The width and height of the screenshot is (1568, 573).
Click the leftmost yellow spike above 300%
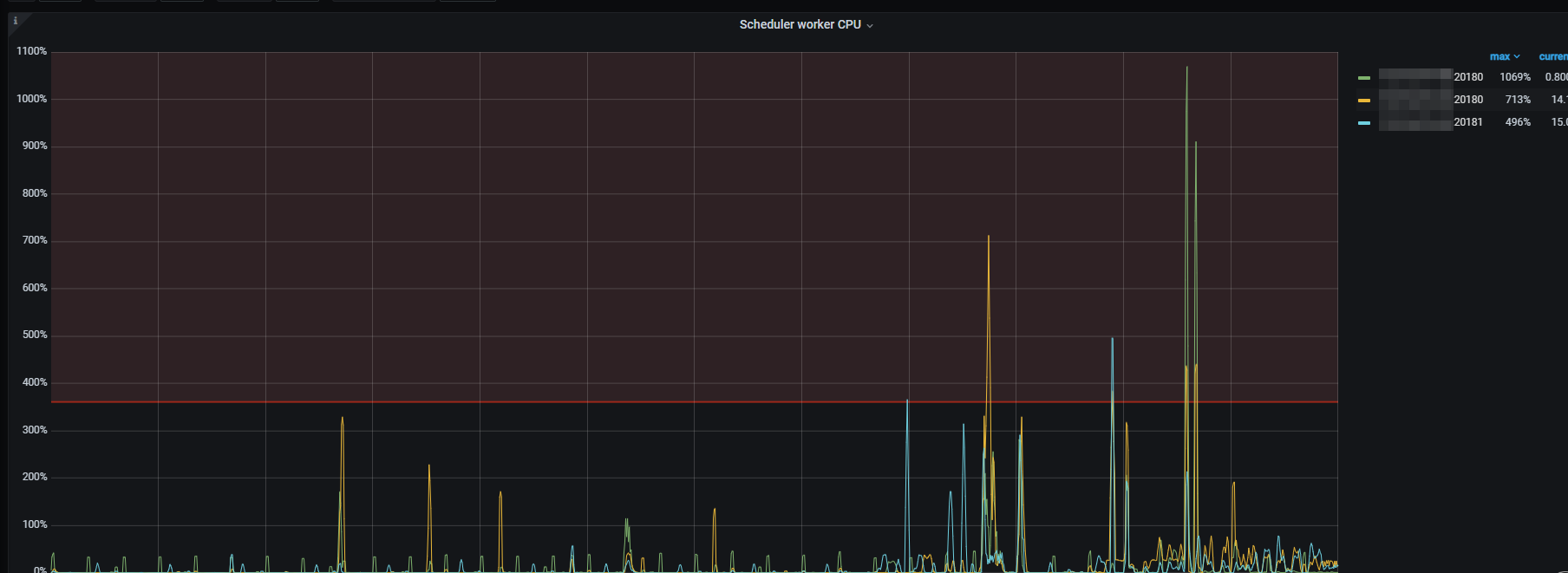[342, 421]
